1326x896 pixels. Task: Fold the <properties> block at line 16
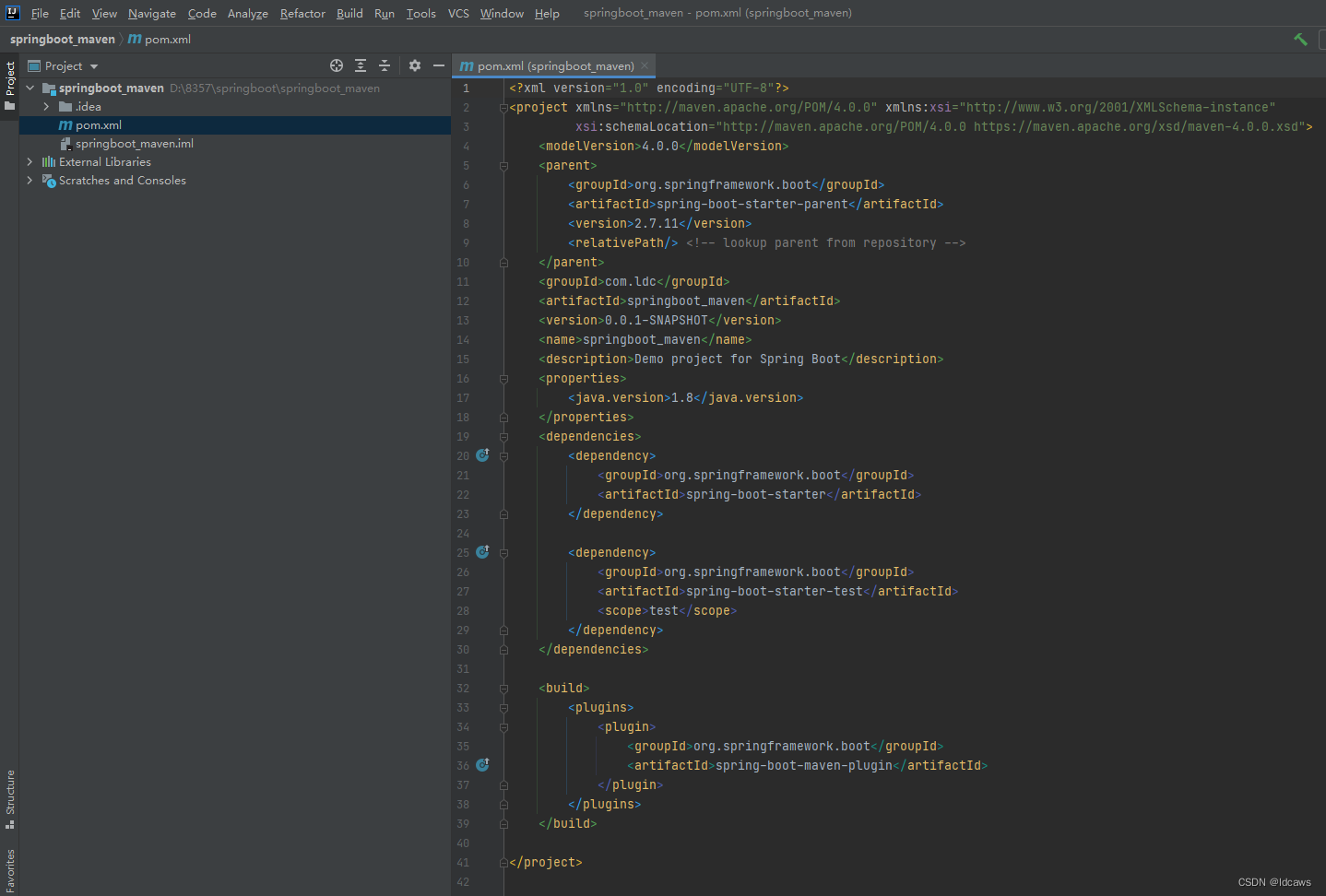click(x=503, y=379)
